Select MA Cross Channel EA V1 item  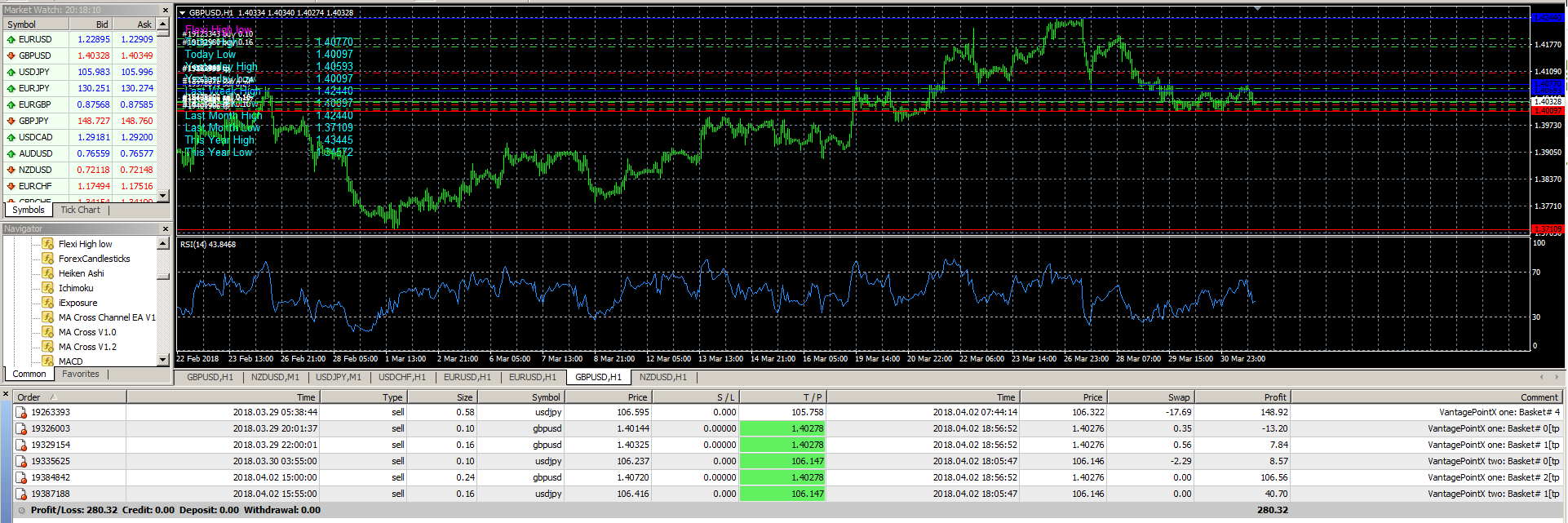(106, 317)
